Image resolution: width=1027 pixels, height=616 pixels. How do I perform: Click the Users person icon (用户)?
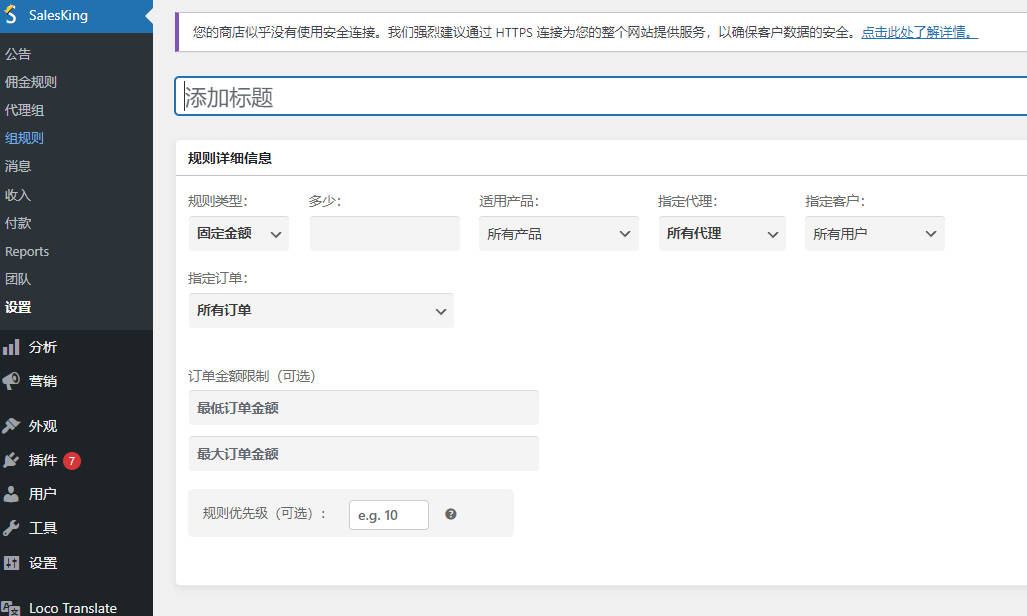tap(11, 493)
